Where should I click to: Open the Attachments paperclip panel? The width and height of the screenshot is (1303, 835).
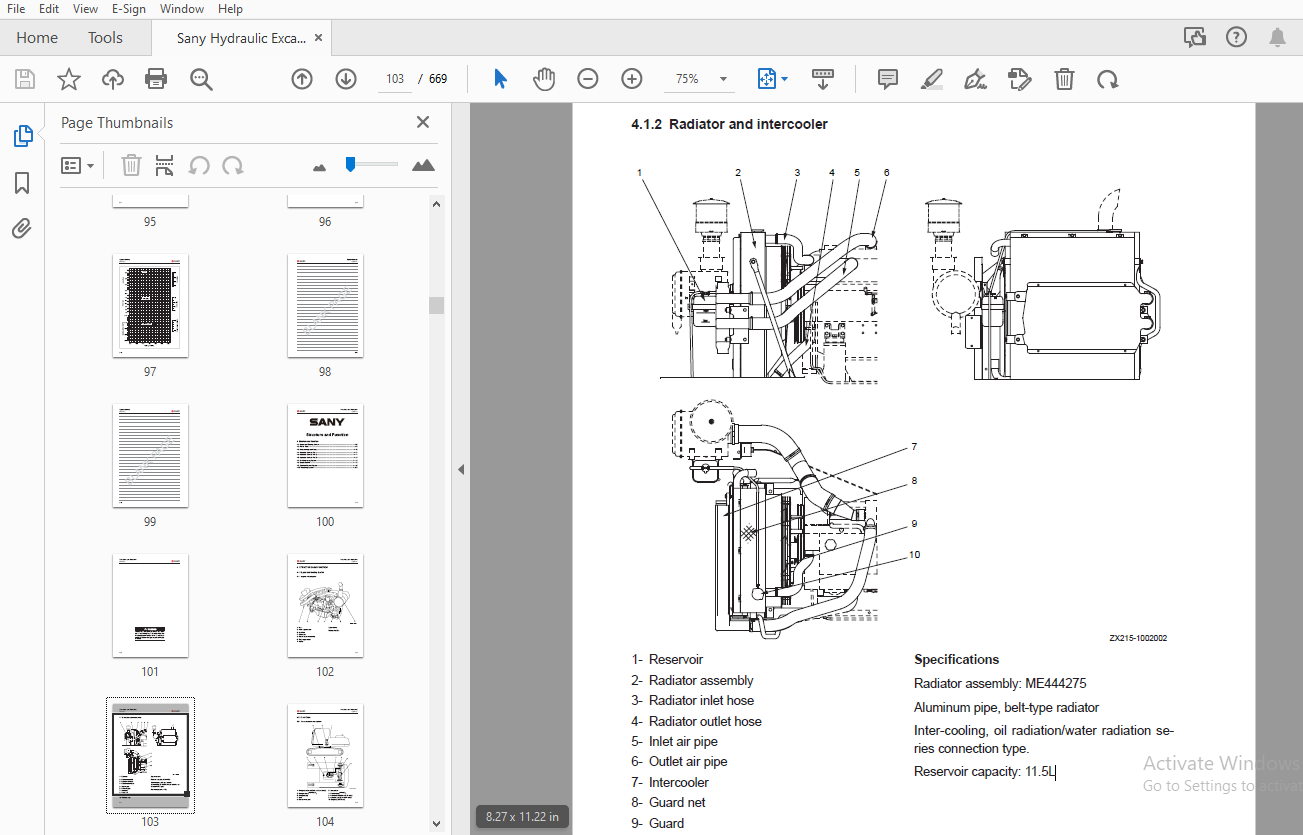point(22,229)
